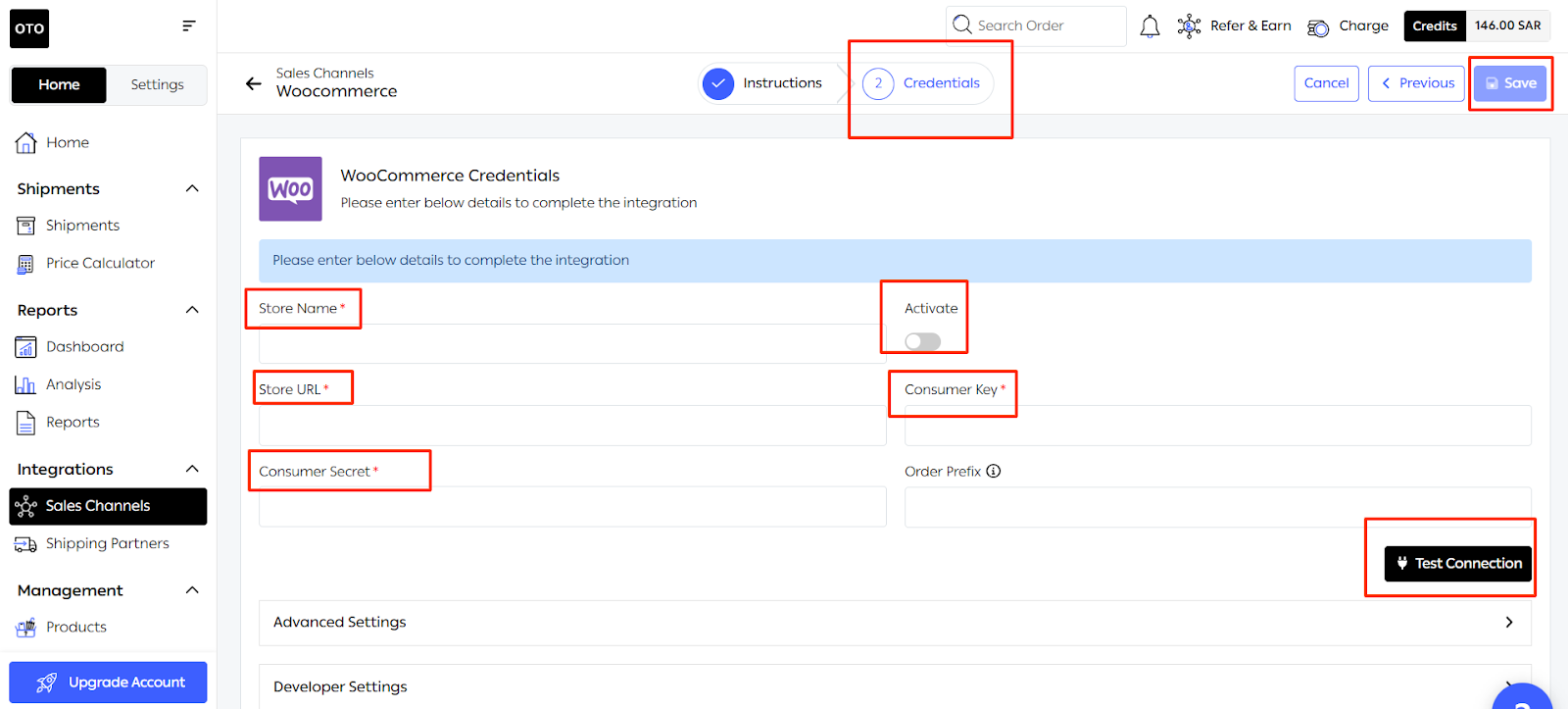Click the Store Name input field
Image resolution: width=1568 pixels, height=709 pixels.
[x=572, y=344]
